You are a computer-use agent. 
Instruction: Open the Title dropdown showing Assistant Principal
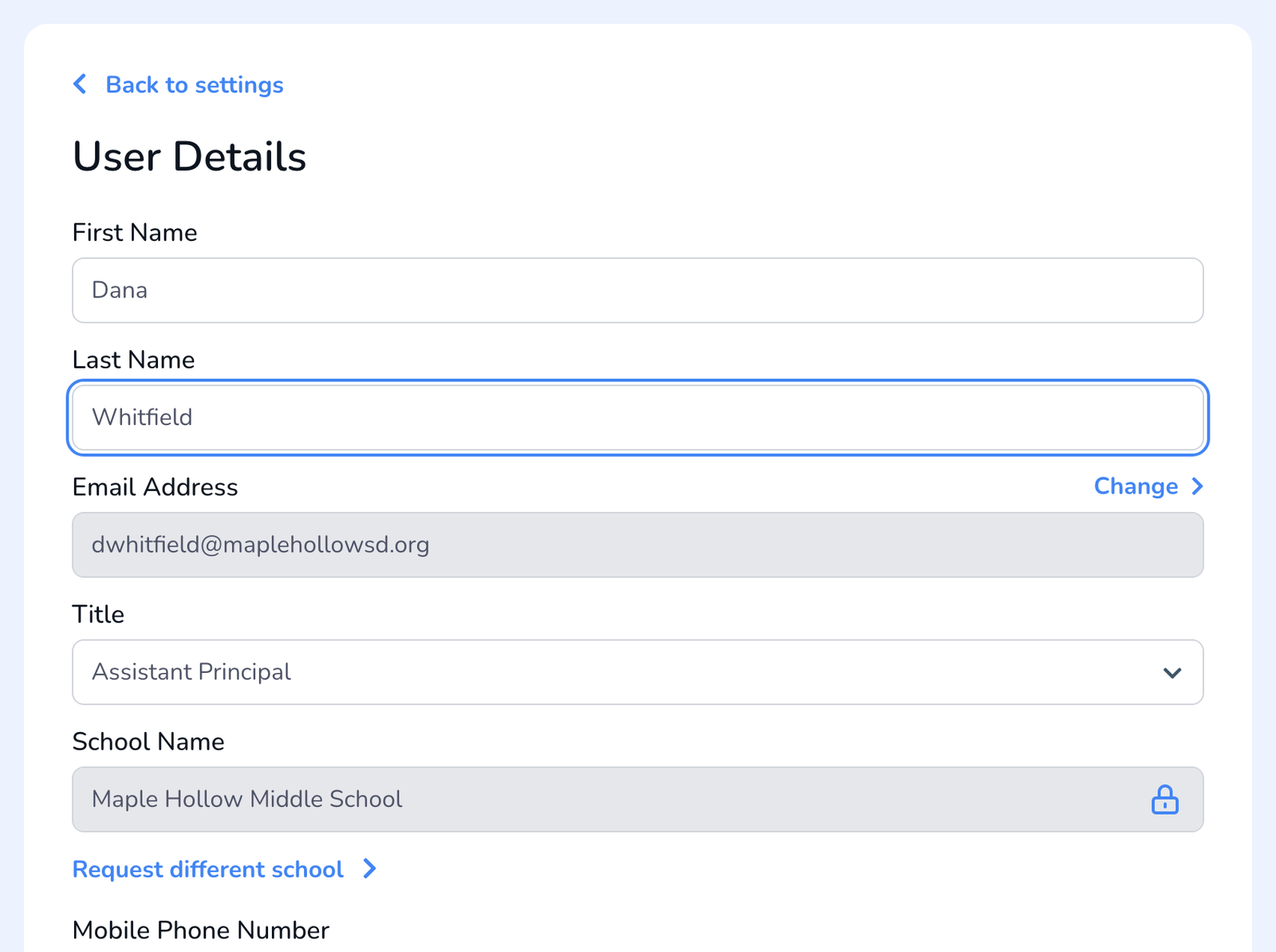(638, 672)
